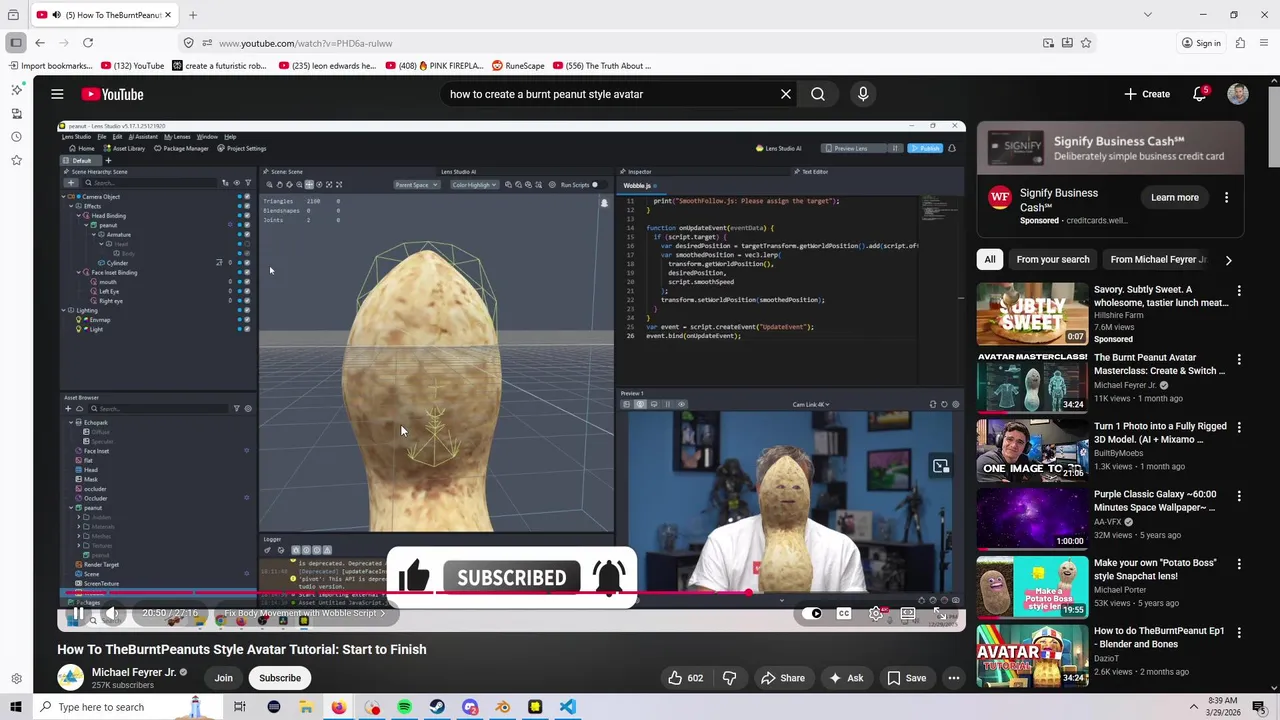Viewport: 1280px width, 720px height.
Task: Open menu for Burnt Peanut Masterclass video
Action: click(x=1239, y=359)
